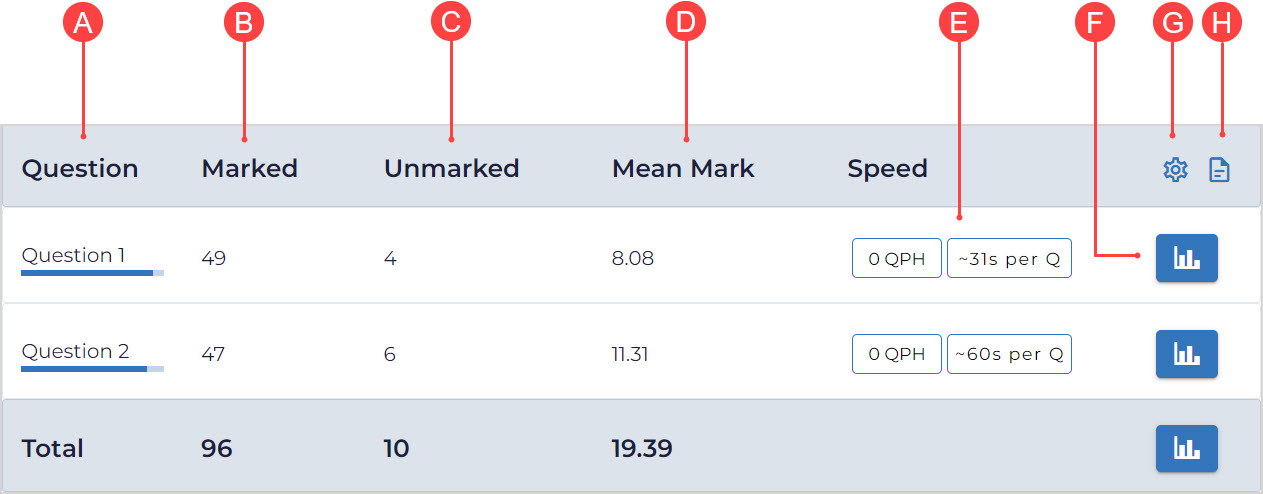
Task: Open the settings gear icon
Action: coord(1175,170)
